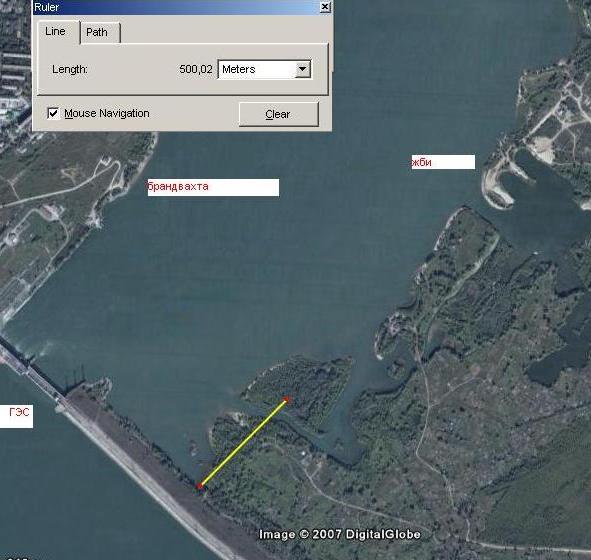This screenshot has height=560, width=591.
Task: Close the Ruler dialog
Action: pyautogui.click(x=325, y=7)
